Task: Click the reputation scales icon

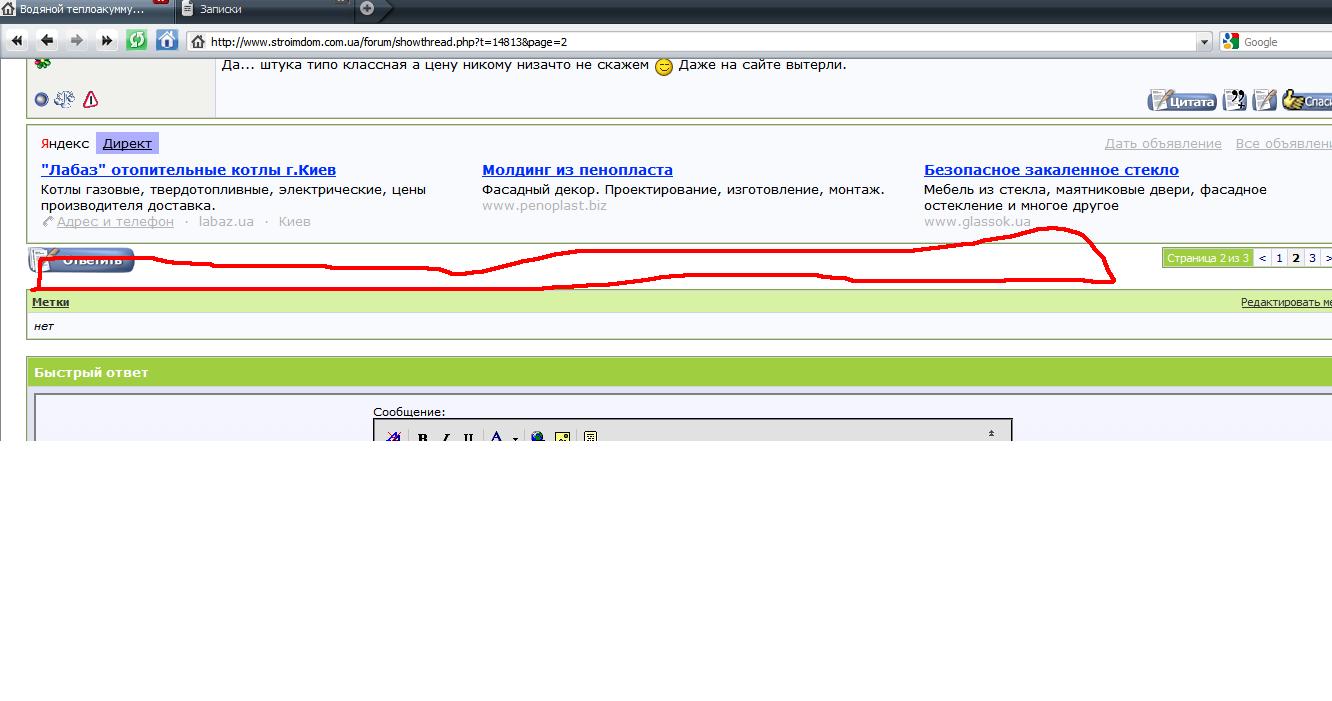Action: [x=65, y=99]
